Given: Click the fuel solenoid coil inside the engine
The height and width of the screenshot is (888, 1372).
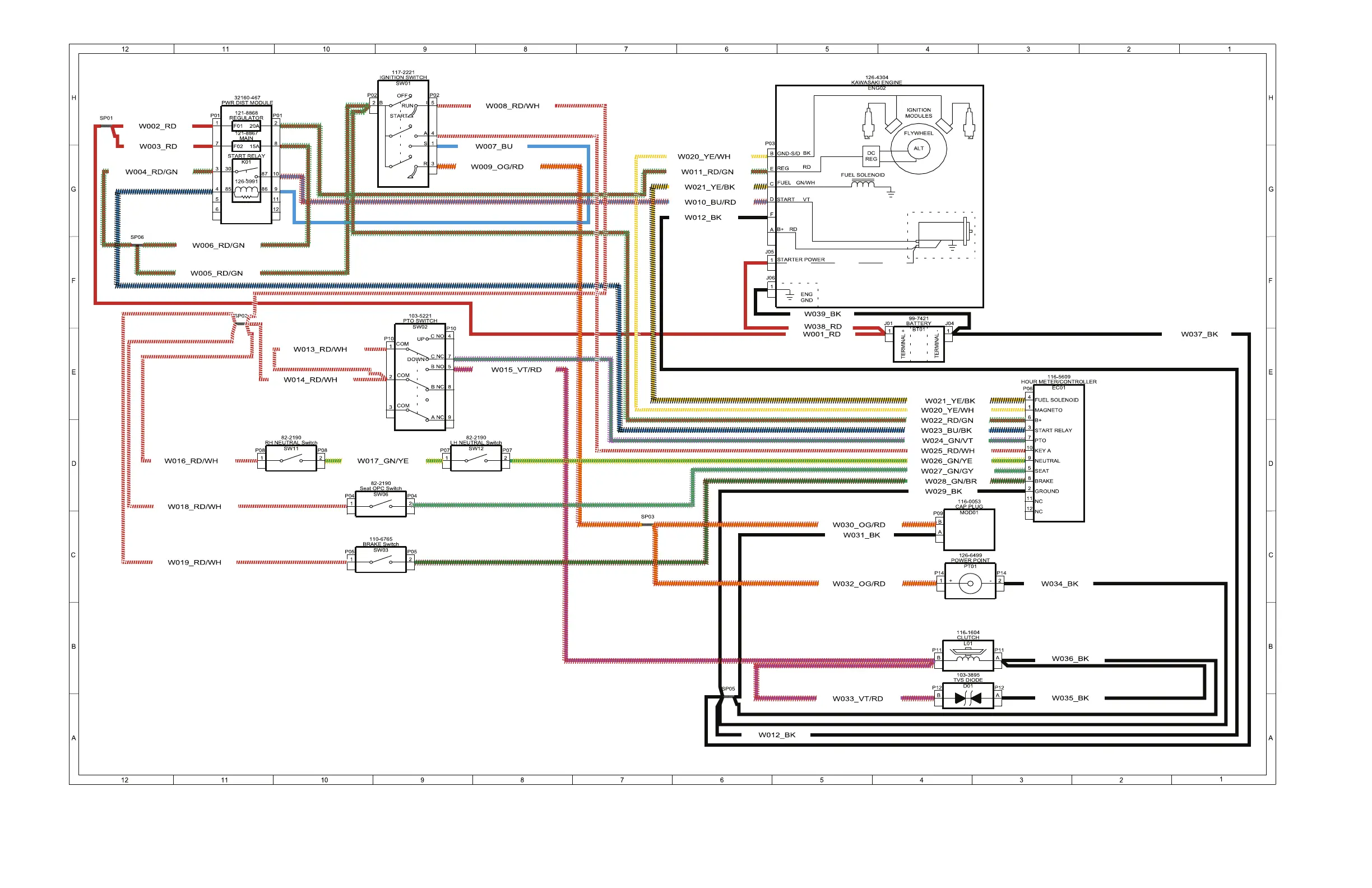Looking at the screenshot, I should 863,184.
